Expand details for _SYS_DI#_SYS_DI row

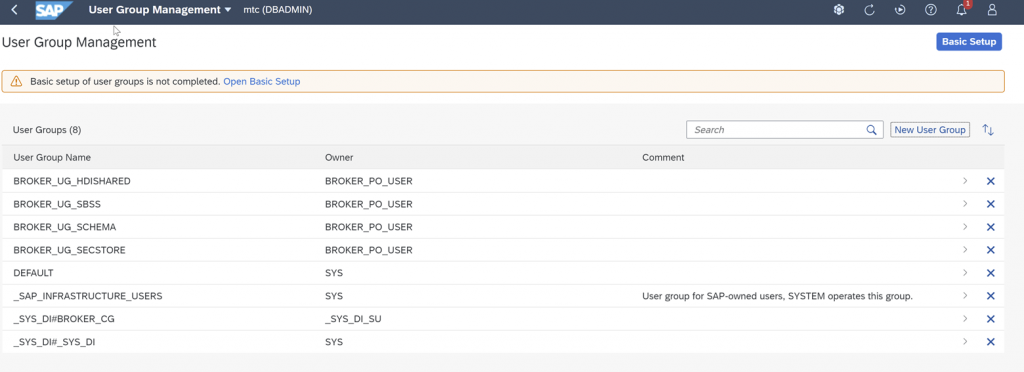965,341
